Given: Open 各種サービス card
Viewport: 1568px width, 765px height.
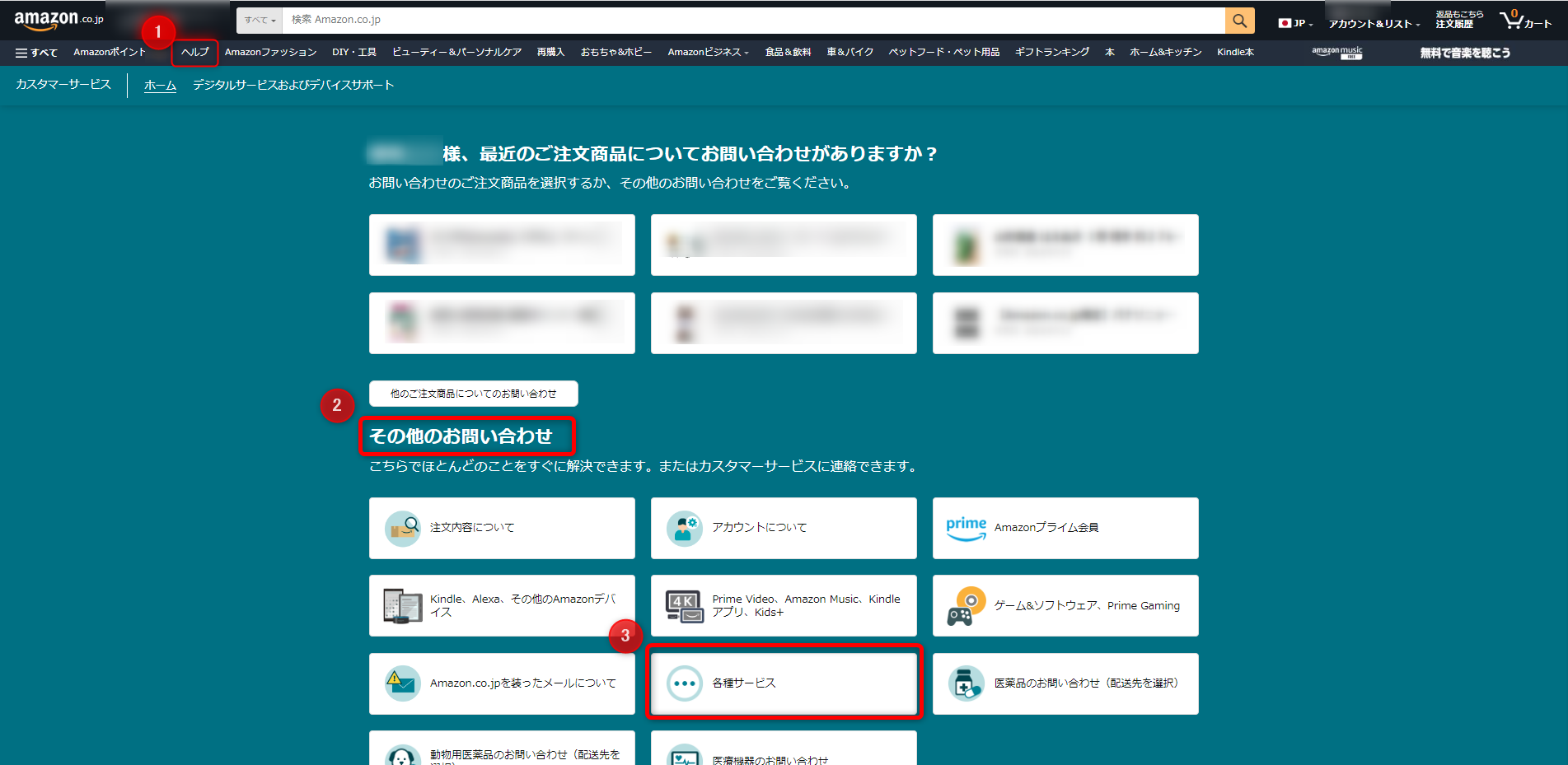Looking at the screenshot, I should click(784, 683).
